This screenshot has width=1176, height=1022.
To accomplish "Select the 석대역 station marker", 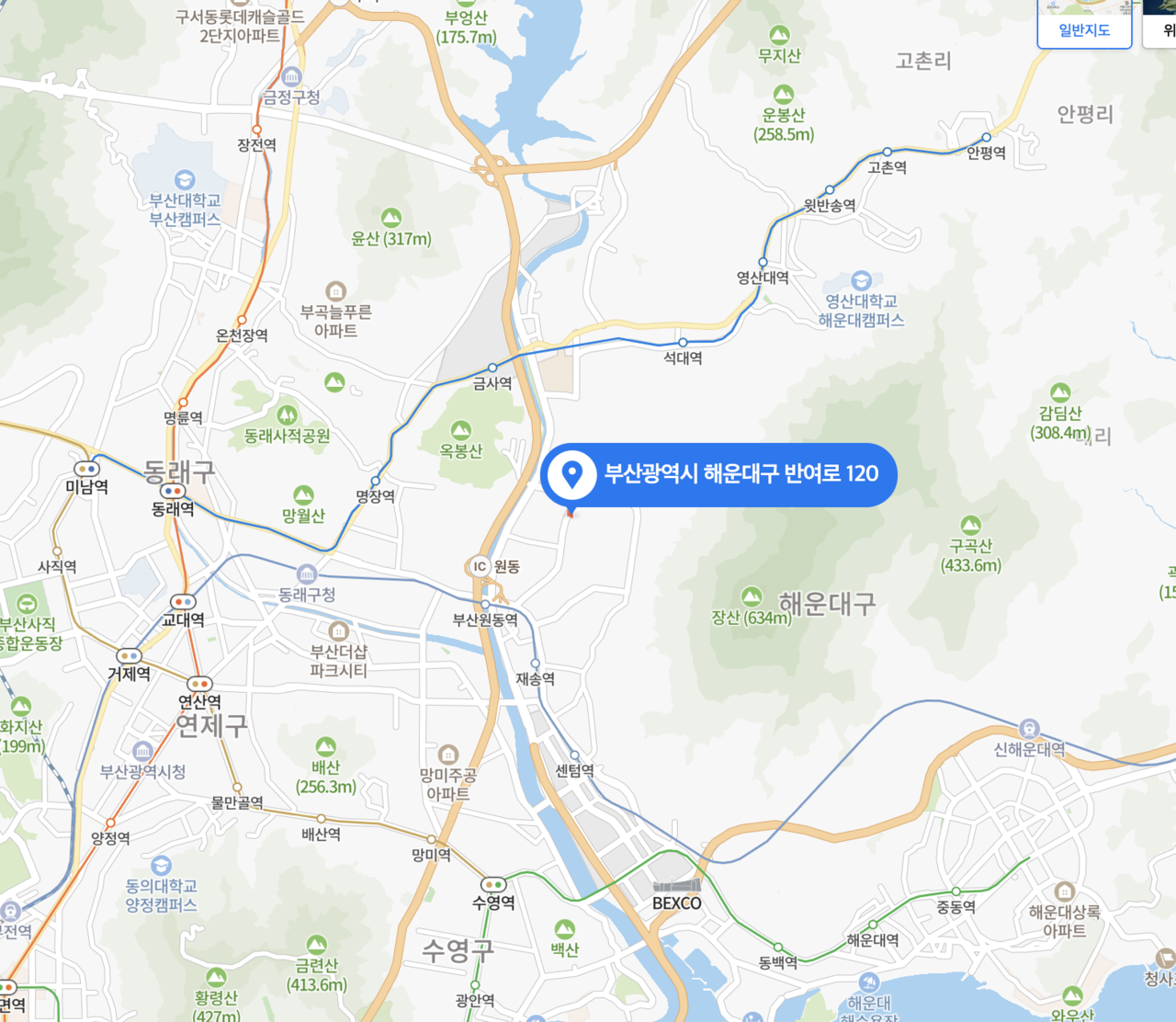I will coord(683,343).
